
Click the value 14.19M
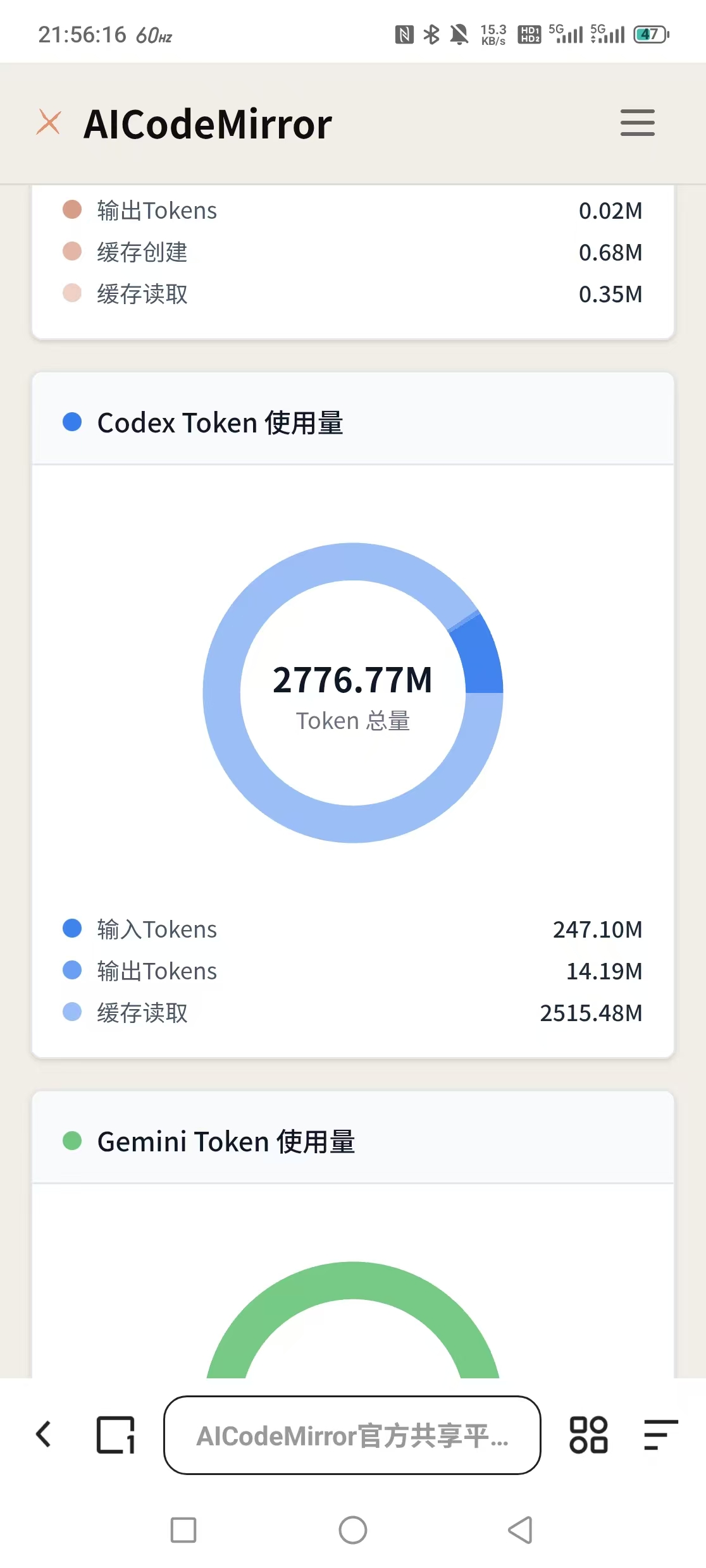click(604, 971)
